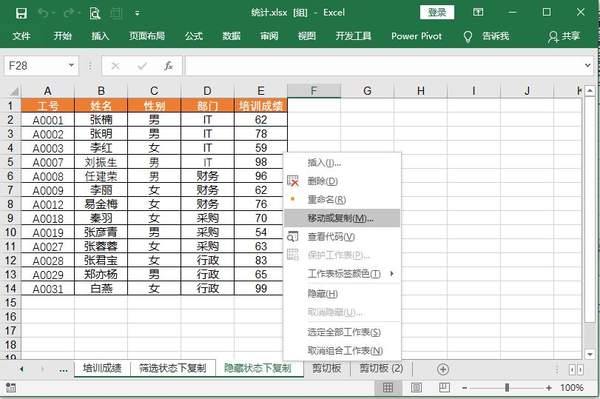Choose 删除(D) from context menu

pyautogui.click(x=342, y=181)
